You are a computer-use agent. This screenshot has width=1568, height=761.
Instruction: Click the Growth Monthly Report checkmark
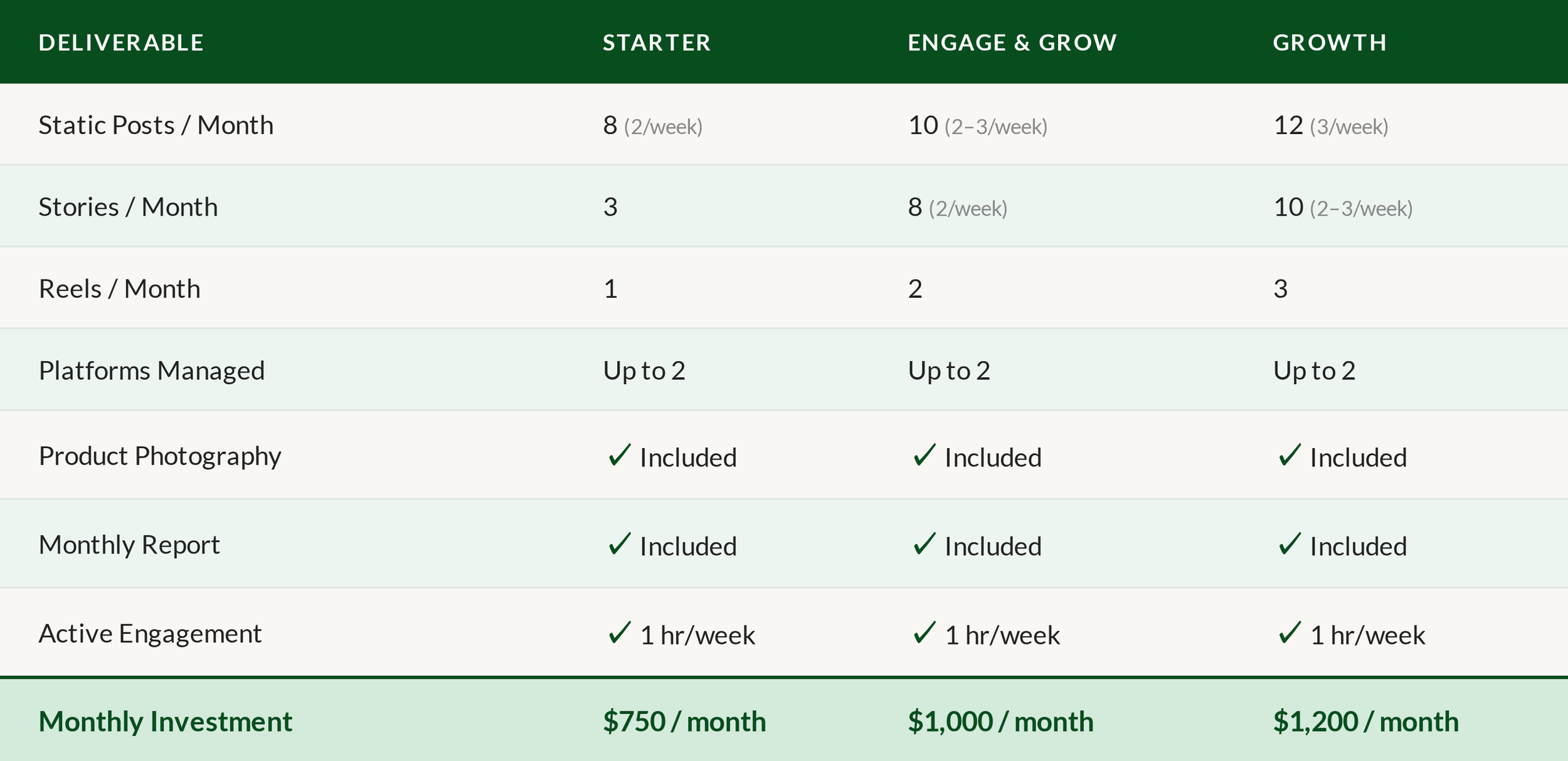[x=1290, y=544]
